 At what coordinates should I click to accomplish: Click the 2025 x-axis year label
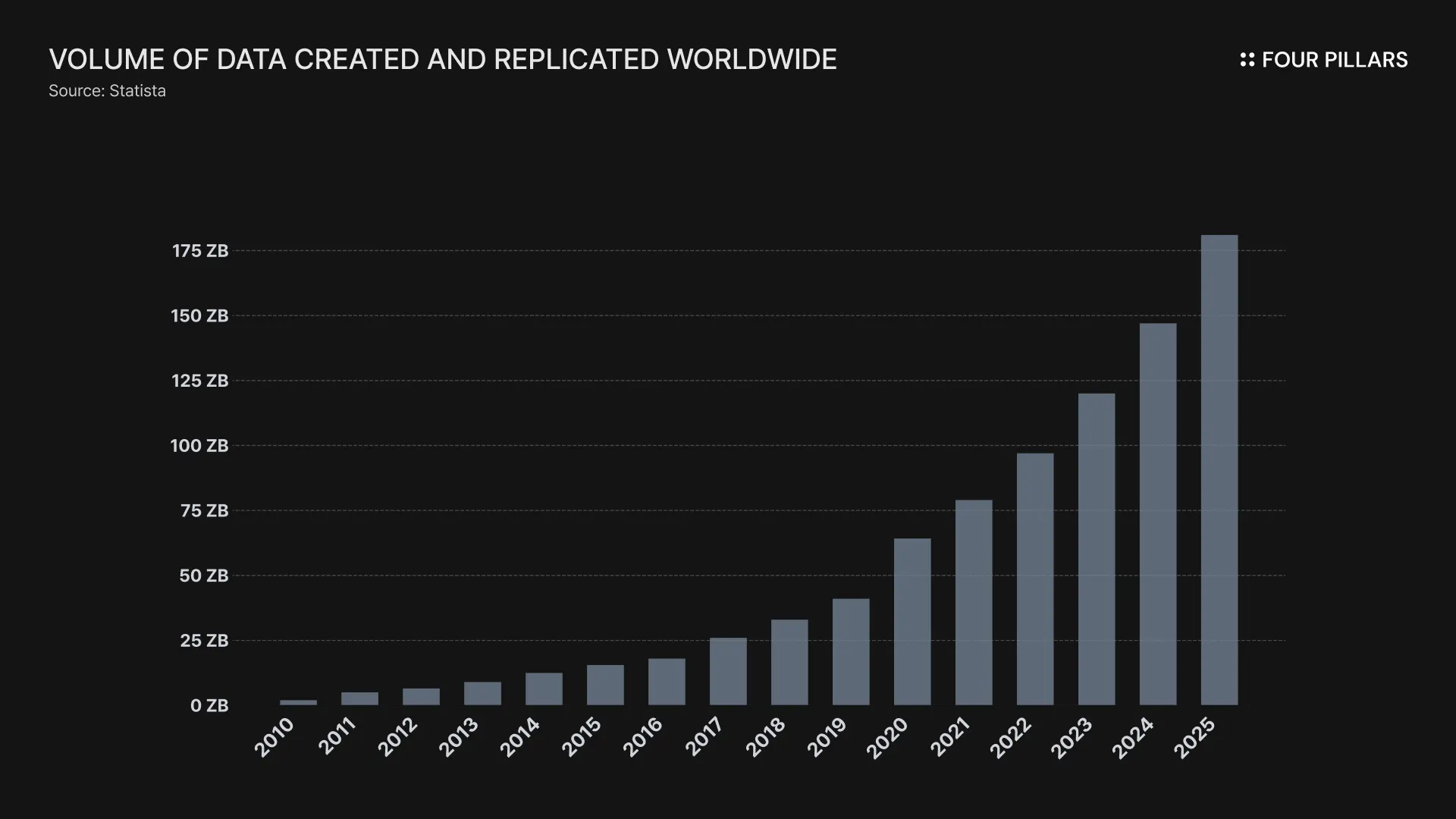point(1194,737)
